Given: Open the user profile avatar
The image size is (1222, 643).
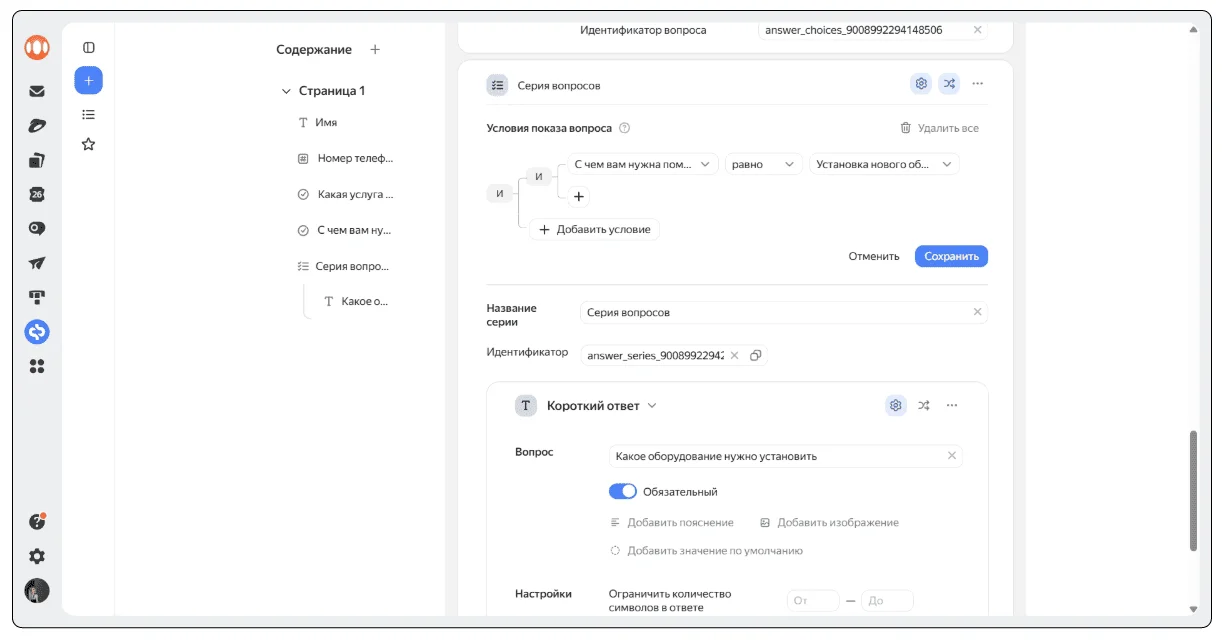Looking at the screenshot, I should pyautogui.click(x=37, y=590).
